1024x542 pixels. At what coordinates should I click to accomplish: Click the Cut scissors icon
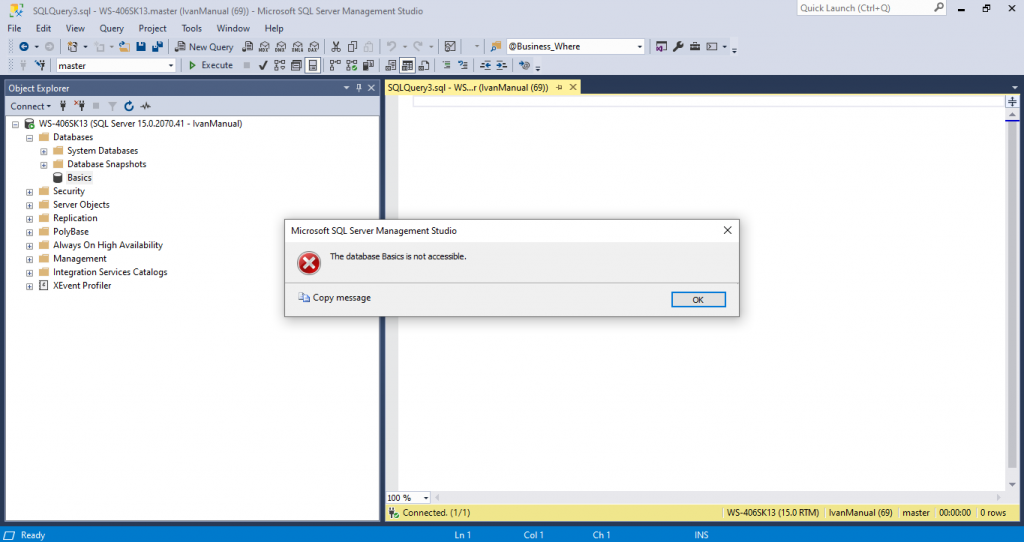pyautogui.click(x=336, y=46)
